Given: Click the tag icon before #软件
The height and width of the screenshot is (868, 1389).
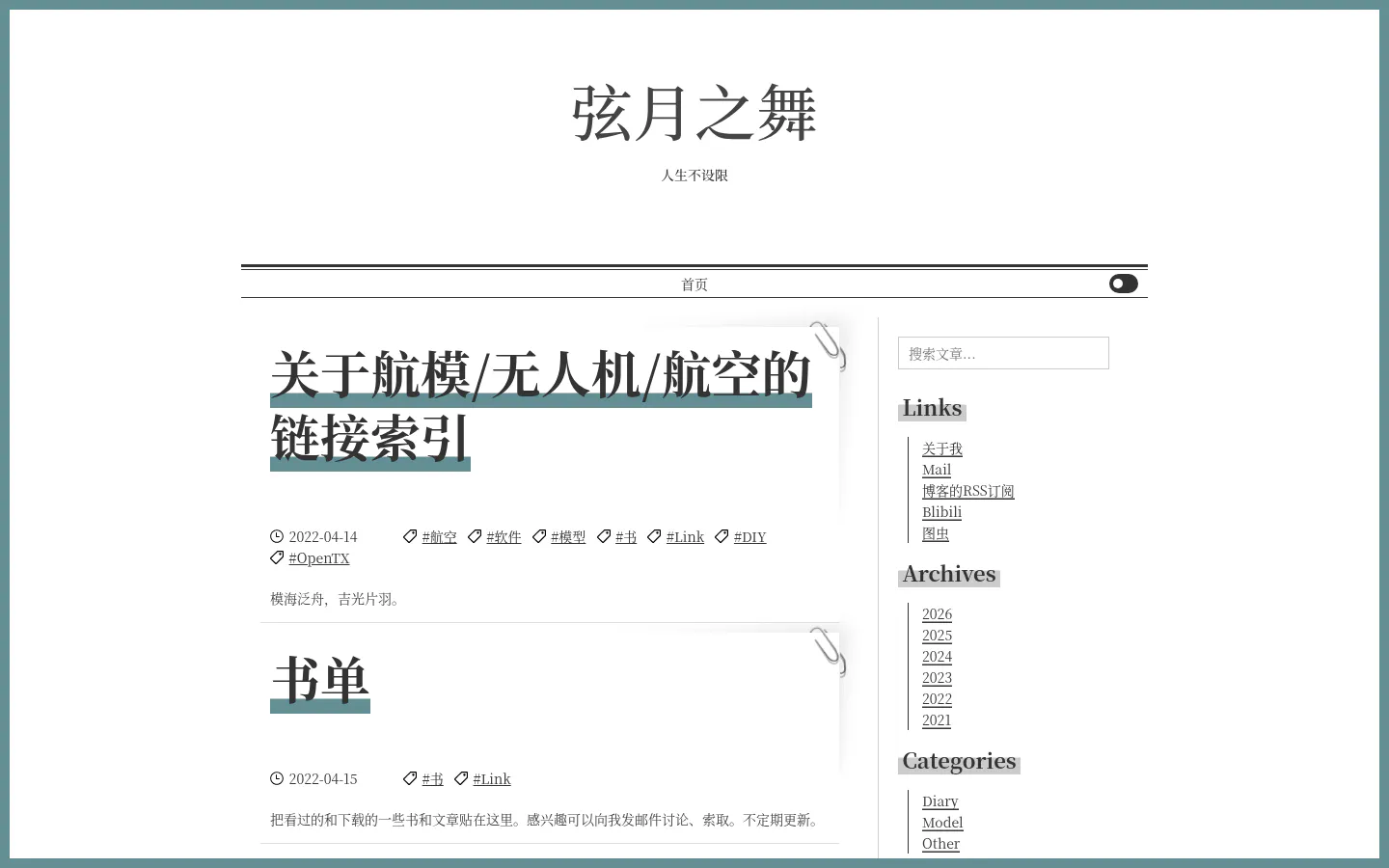Looking at the screenshot, I should click(475, 536).
